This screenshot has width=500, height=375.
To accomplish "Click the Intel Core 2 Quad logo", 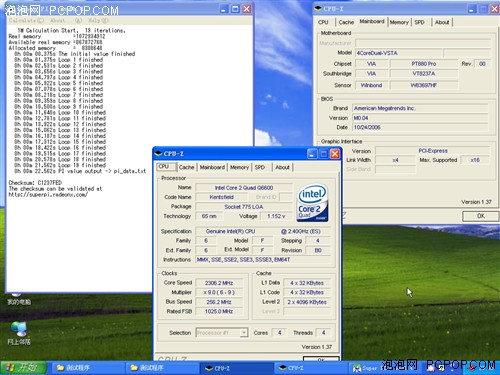I will point(312,203).
